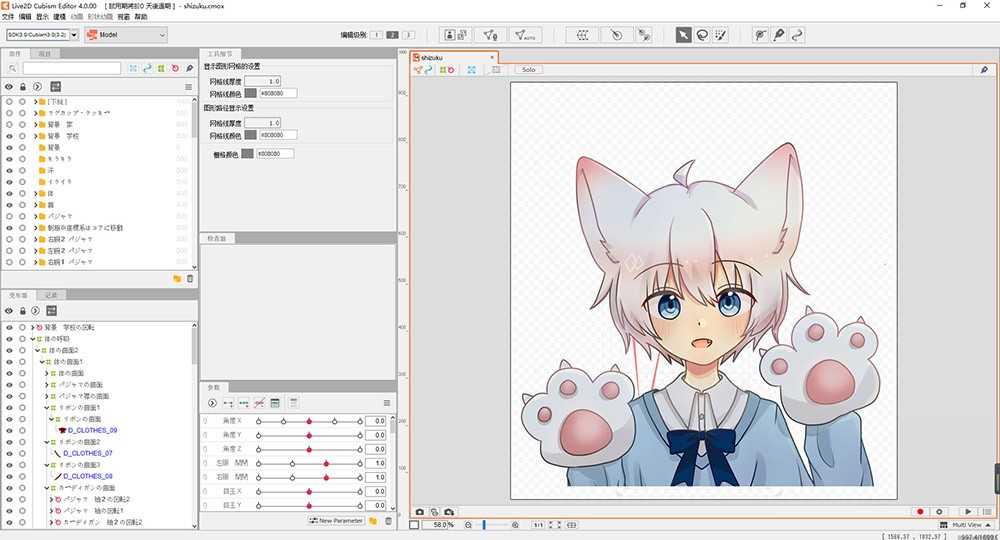Select the lasso selection tool
This screenshot has height=540, width=1000.
(702, 35)
